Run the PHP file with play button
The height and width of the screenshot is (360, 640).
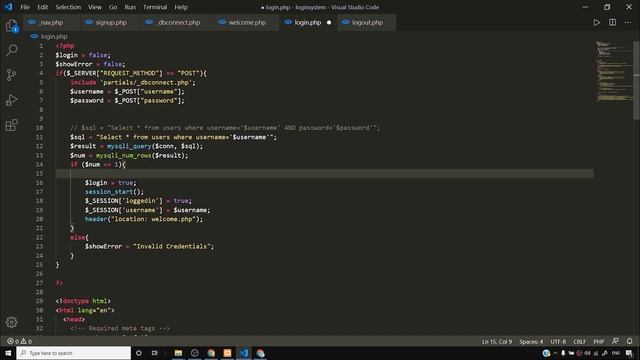(x=596, y=22)
